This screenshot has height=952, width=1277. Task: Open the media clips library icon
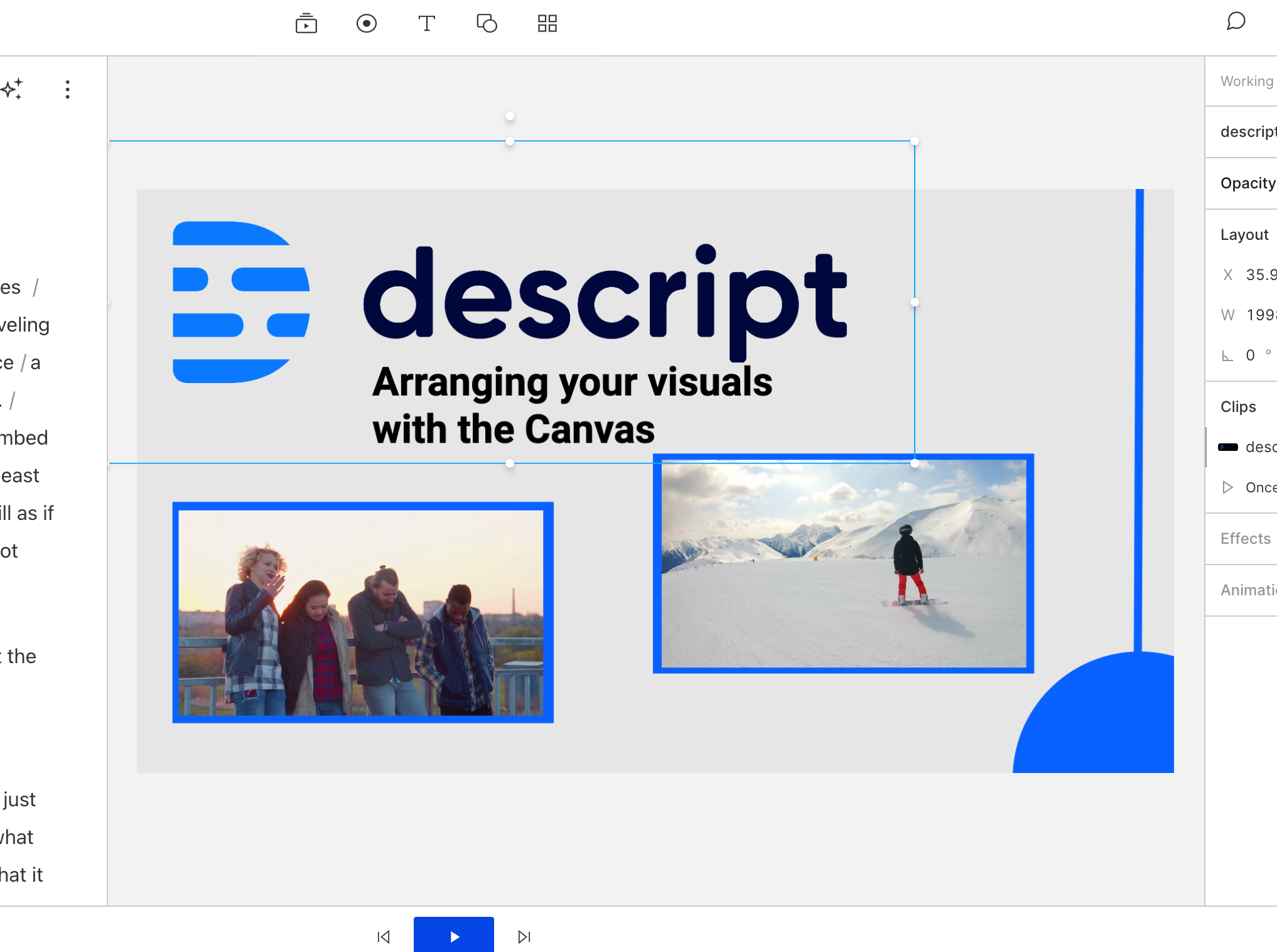coord(306,23)
